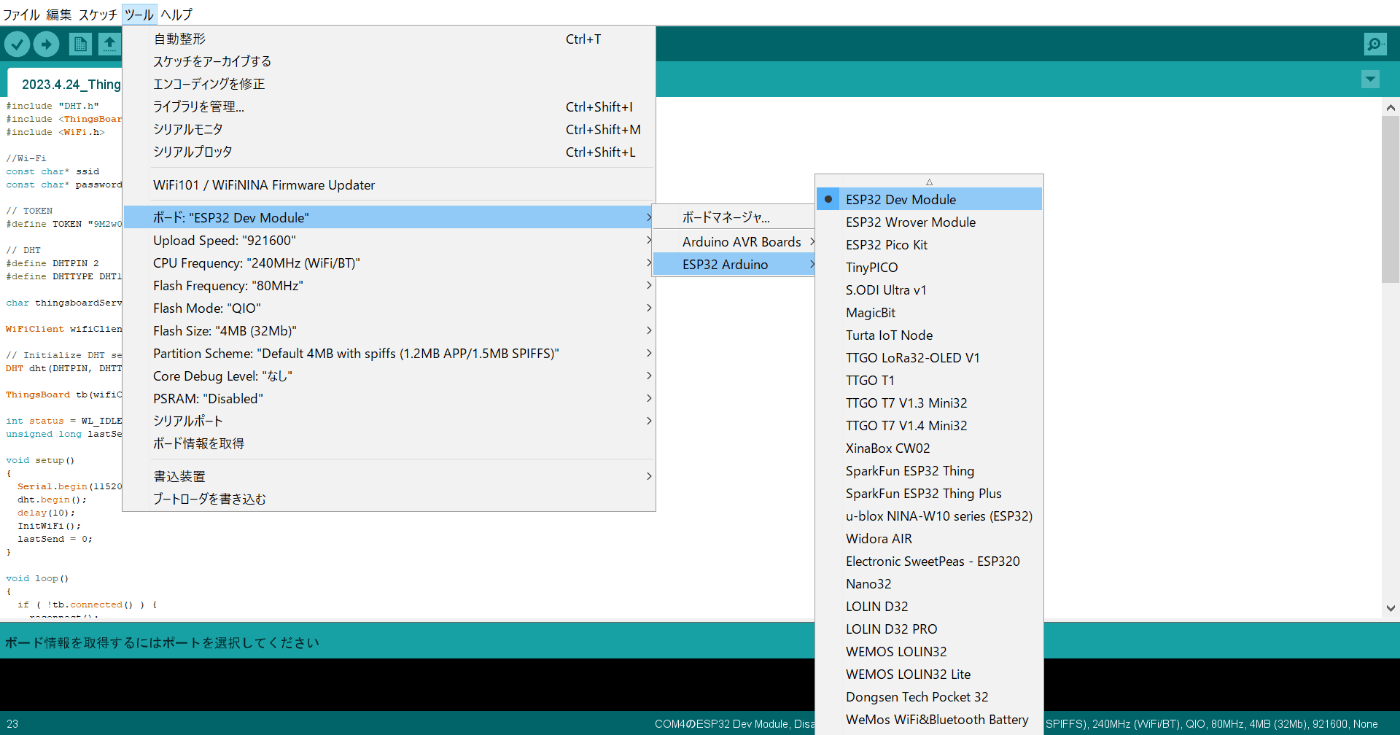Select the ESP32 Dev Module board

(x=930, y=199)
